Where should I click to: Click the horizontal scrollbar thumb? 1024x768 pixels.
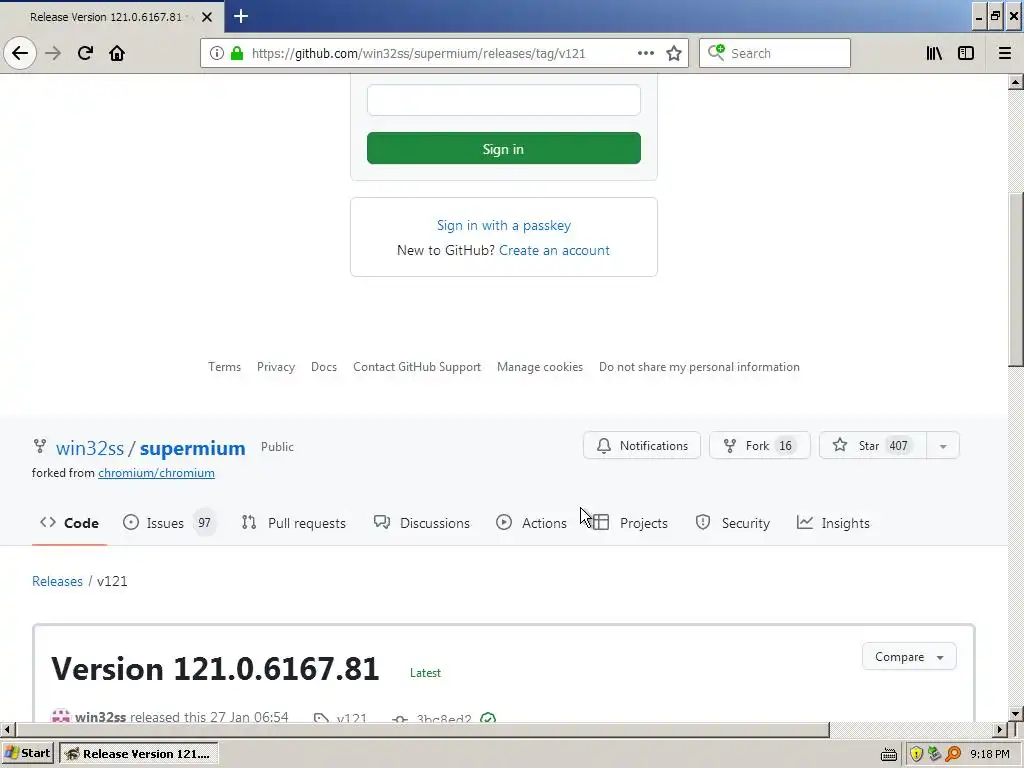pos(422,729)
